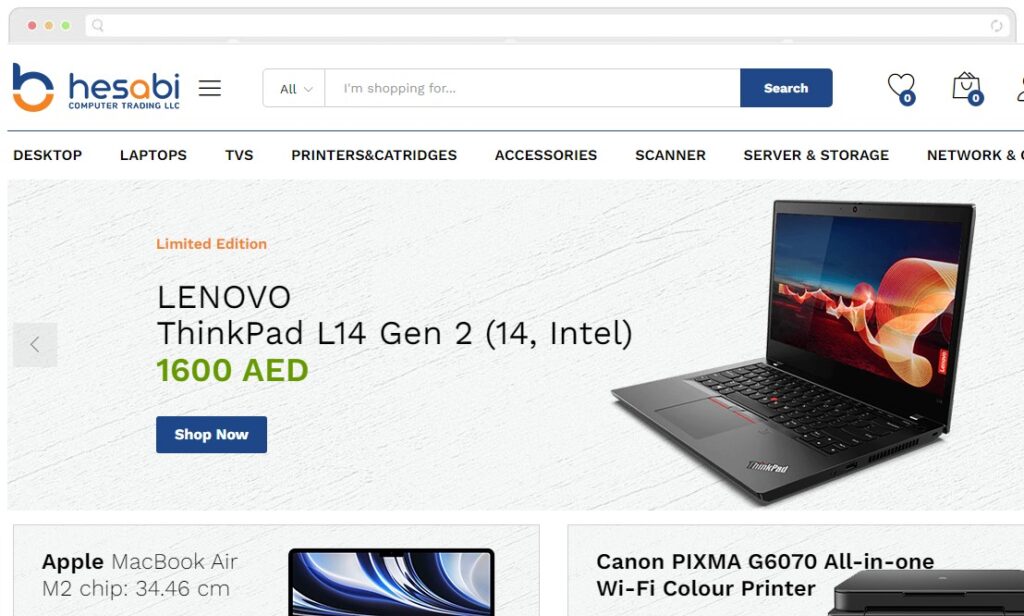Expand the All categories dropdown
This screenshot has height=616, width=1024.
click(295, 88)
